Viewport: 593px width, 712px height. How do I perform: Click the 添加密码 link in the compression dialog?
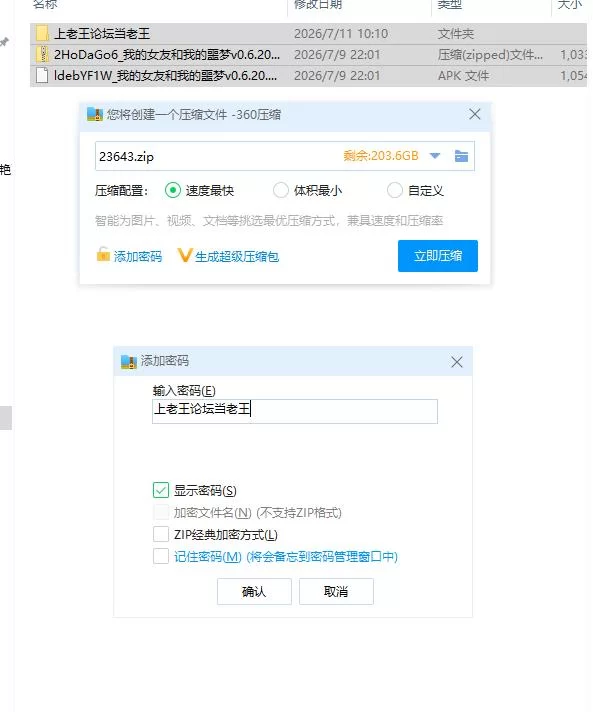click(138, 257)
